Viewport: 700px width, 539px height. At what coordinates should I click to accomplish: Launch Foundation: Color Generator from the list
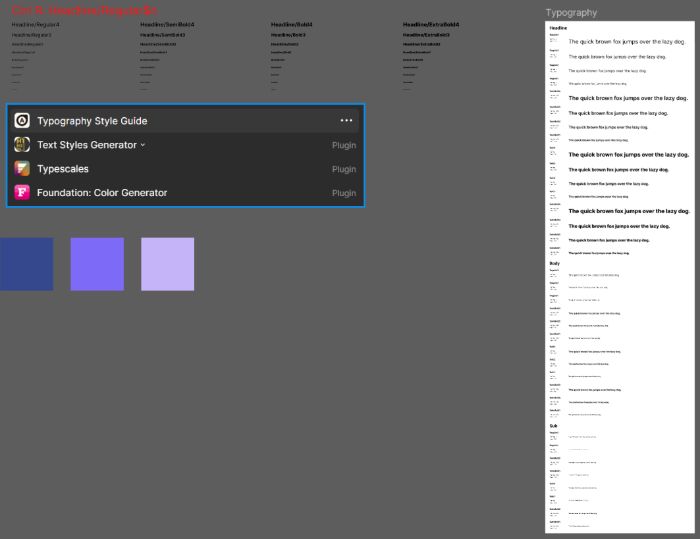[185, 192]
